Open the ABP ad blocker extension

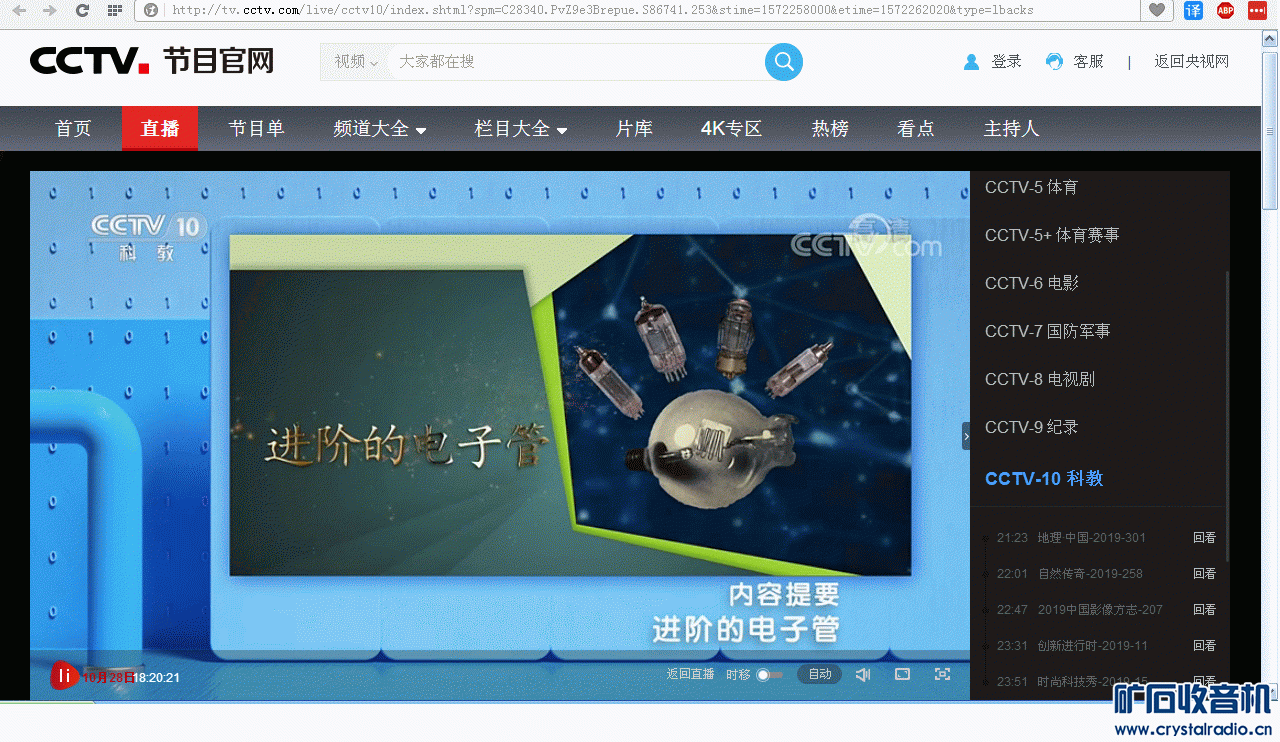(1225, 10)
